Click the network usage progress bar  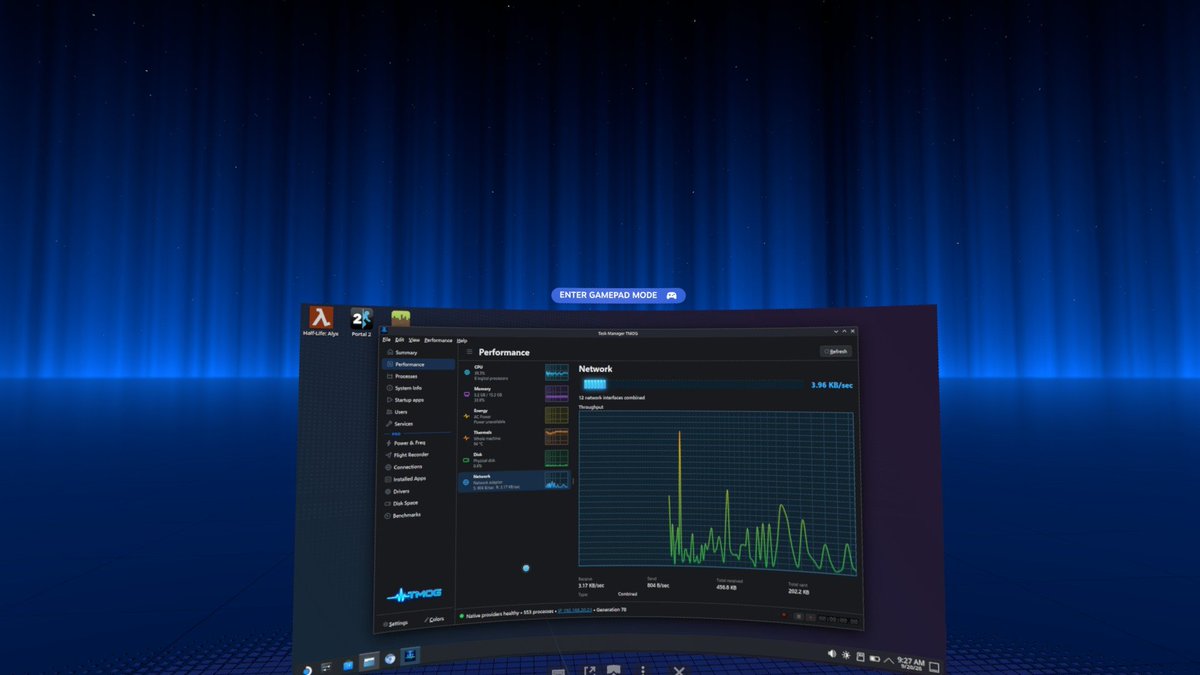[x=694, y=384]
